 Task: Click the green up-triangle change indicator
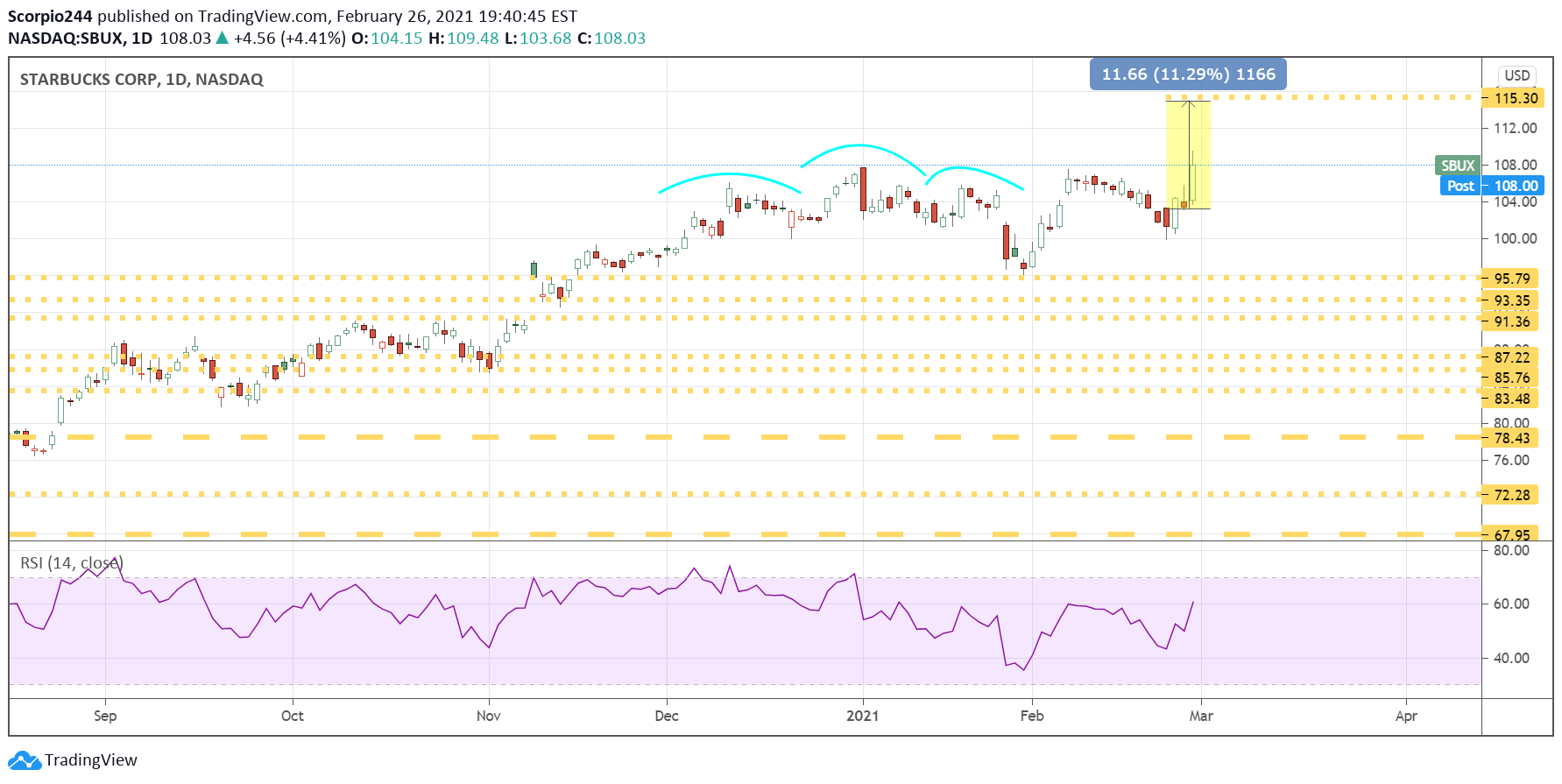point(223,38)
